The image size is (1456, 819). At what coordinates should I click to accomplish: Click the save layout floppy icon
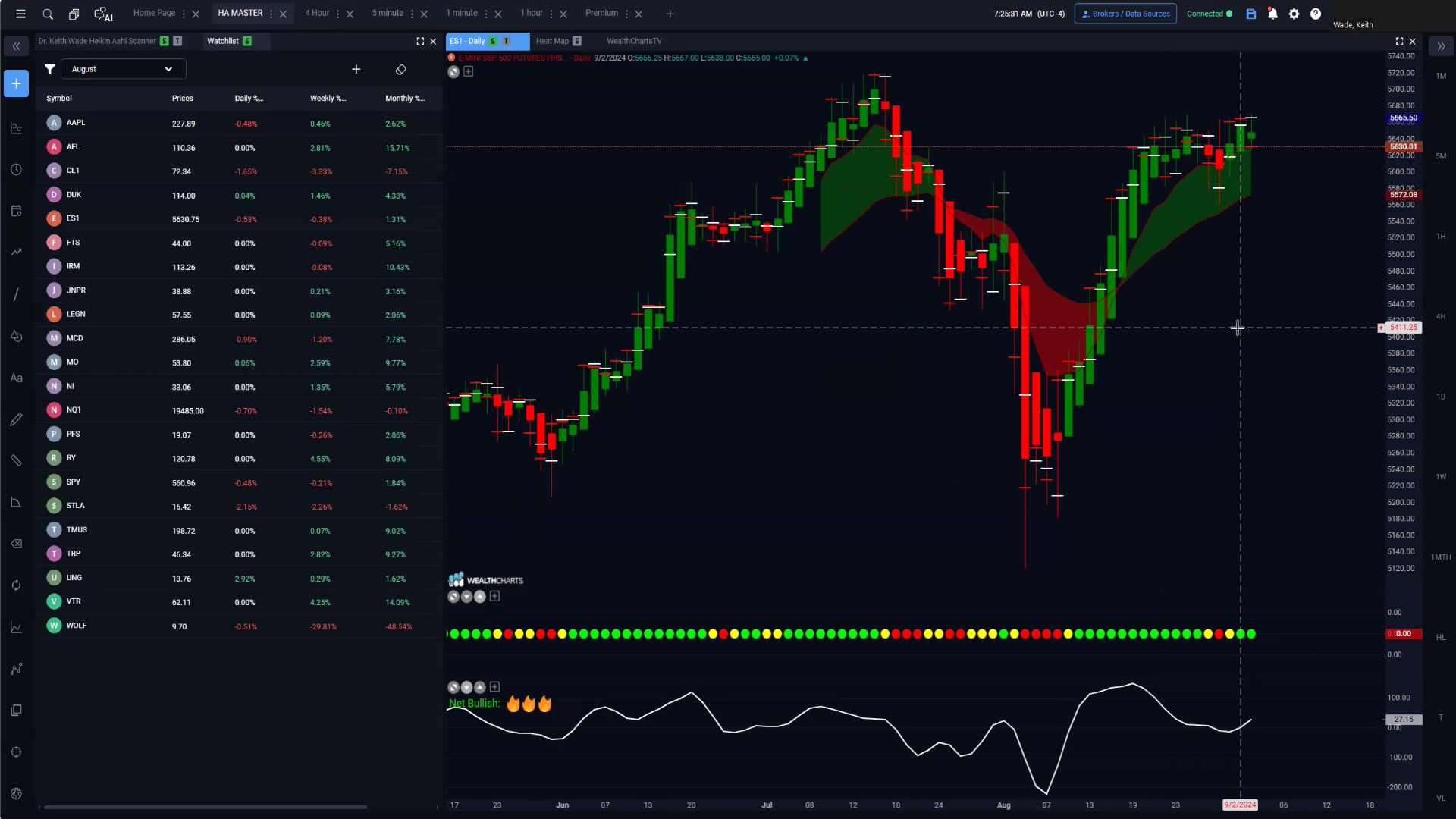pos(1251,14)
